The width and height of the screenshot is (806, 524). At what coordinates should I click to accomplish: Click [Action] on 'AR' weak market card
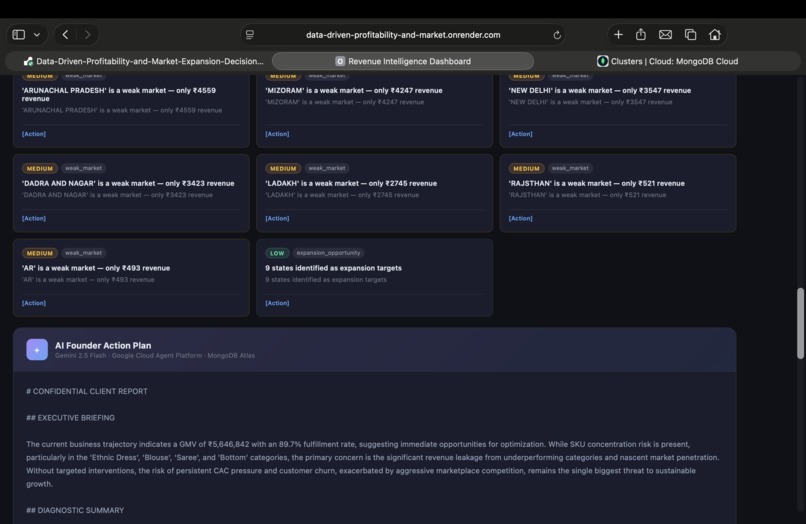34,303
